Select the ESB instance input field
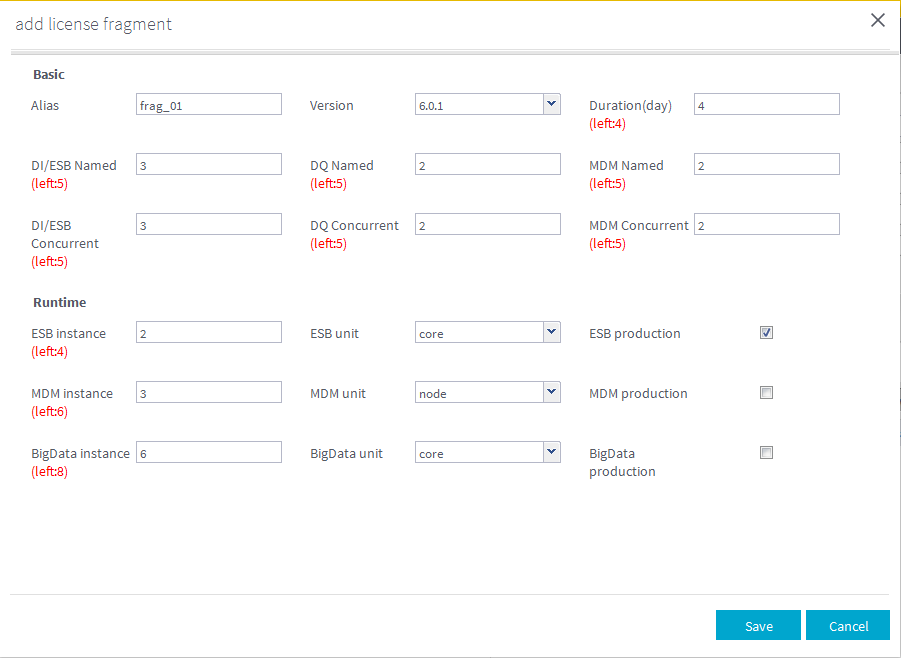The height and width of the screenshot is (658, 901). click(208, 331)
